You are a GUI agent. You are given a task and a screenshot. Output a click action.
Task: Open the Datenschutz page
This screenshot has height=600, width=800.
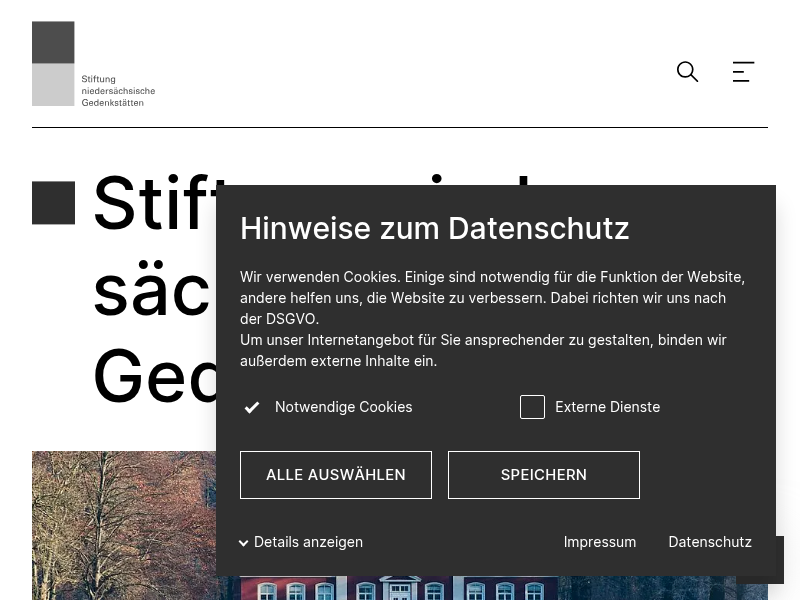(x=710, y=542)
